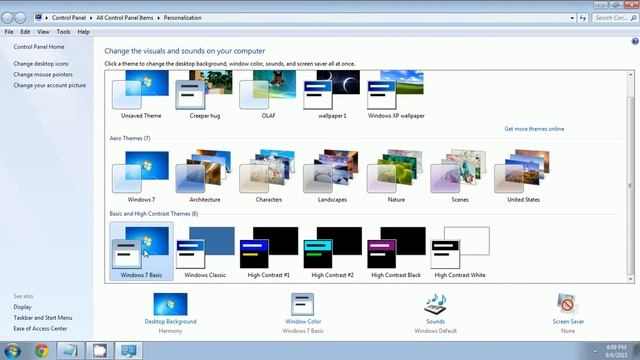Open Ease of Access Center link
Image resolution: width=640 pixels, height=360 pixels.
[x=40, y=329]
